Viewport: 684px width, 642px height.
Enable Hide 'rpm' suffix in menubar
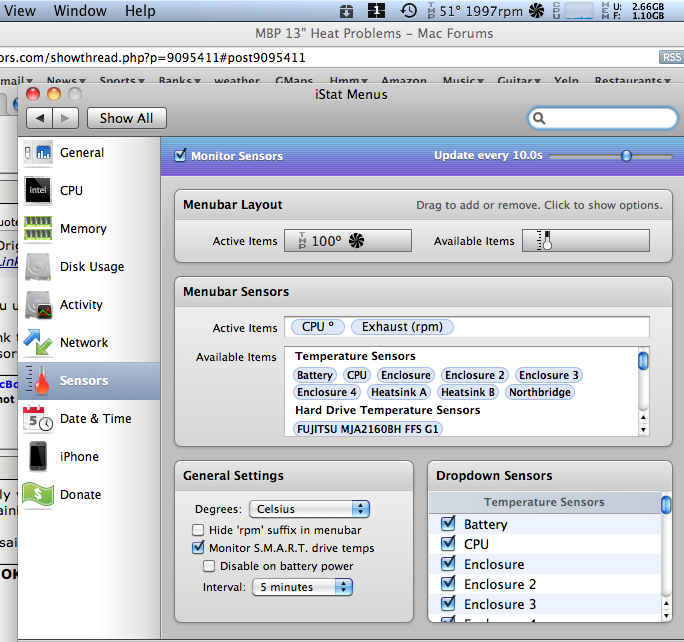[198, 530]
